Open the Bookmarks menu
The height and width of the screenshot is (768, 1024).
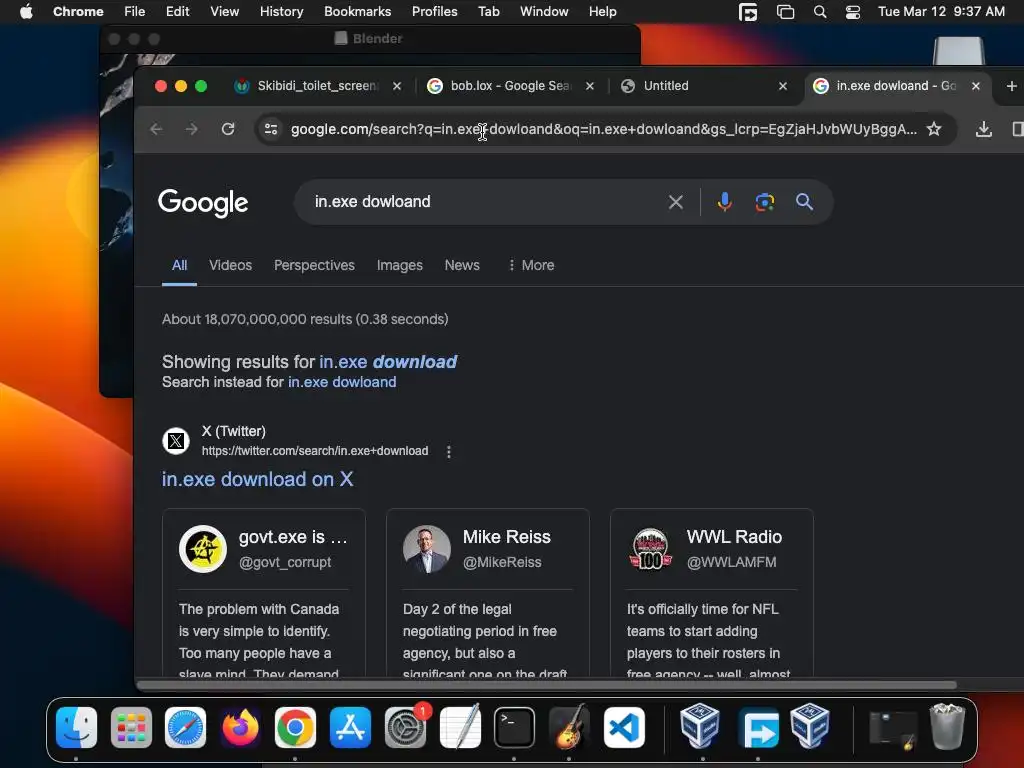pyautogui.click(x=357, y=12)
